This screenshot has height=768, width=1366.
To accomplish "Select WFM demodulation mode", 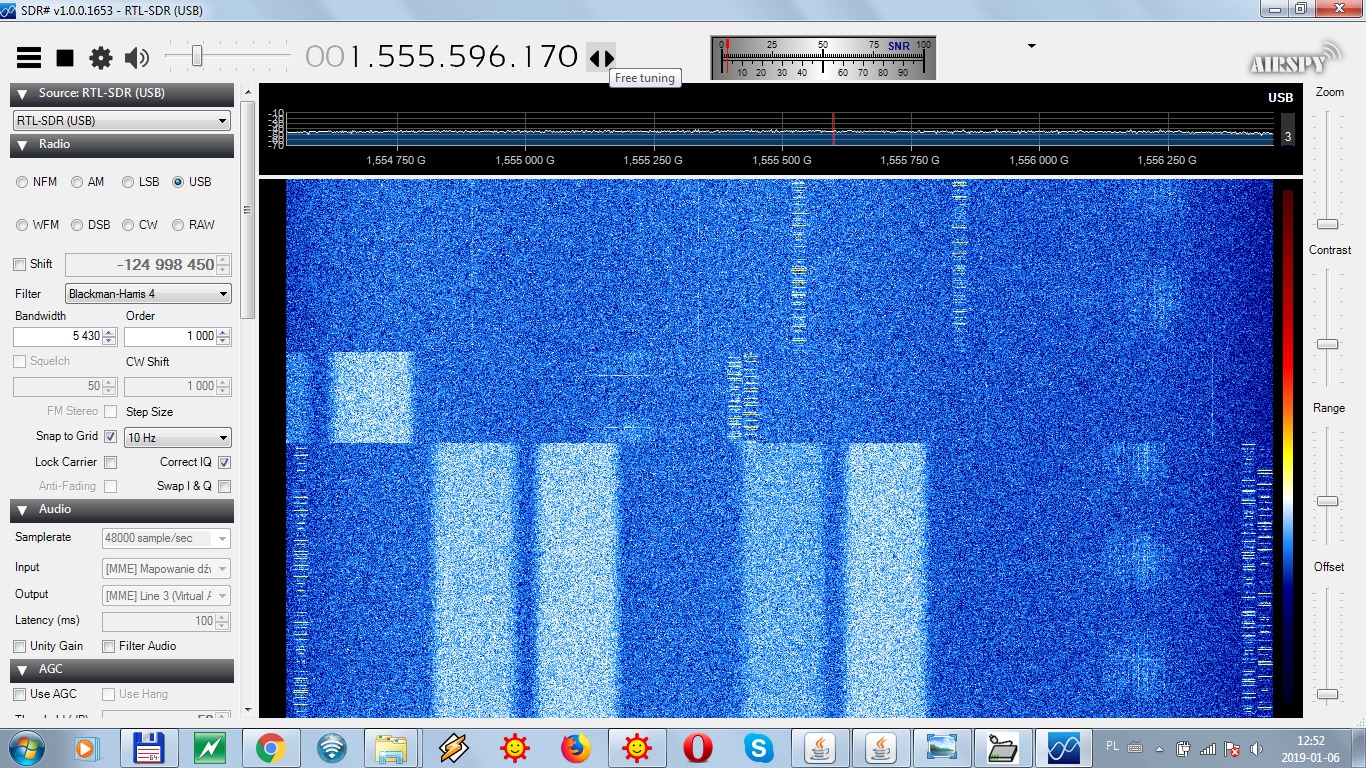I will pyautogui.click(x=22, y=225).
